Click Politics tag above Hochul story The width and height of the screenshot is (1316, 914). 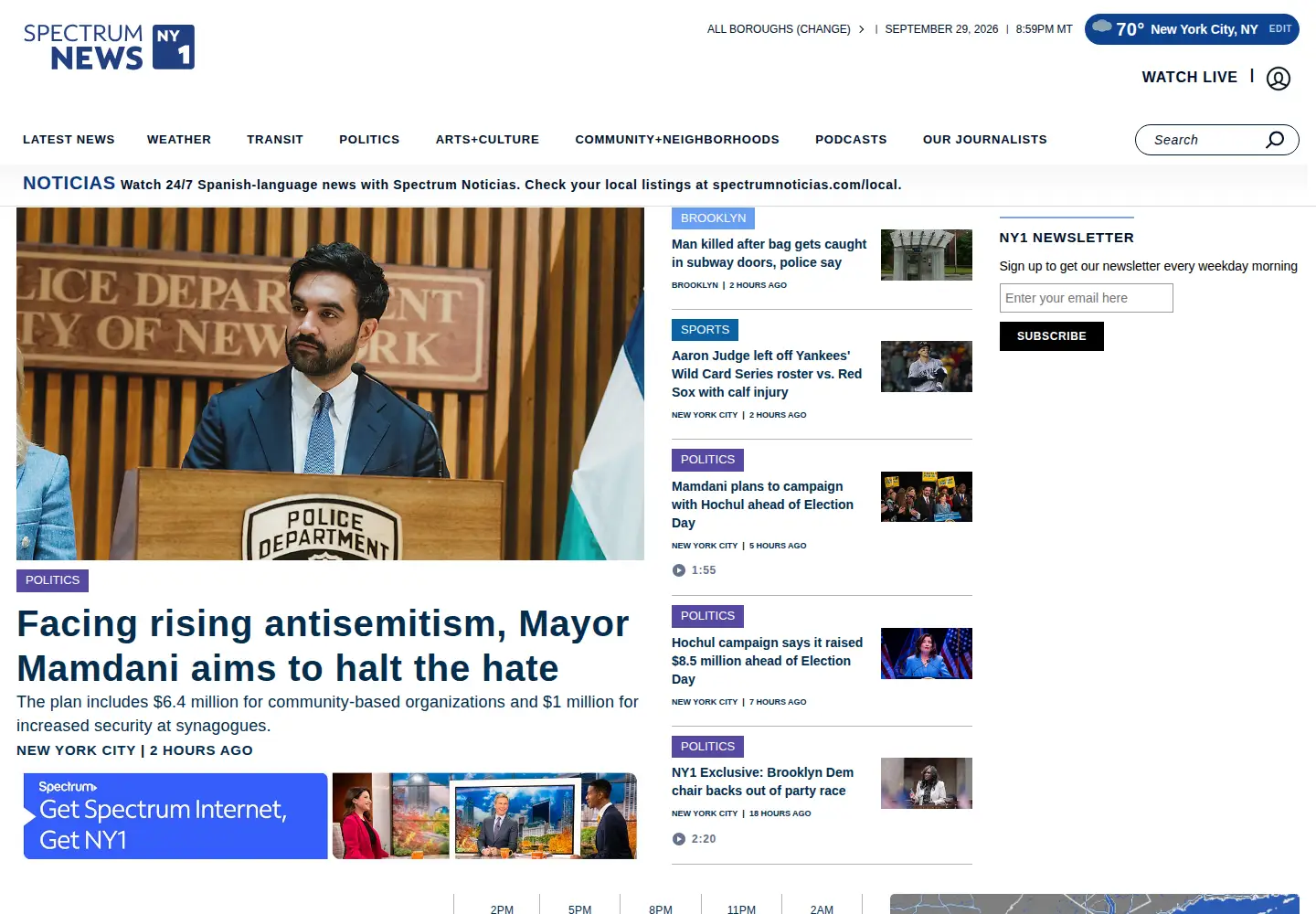[707, 616]
